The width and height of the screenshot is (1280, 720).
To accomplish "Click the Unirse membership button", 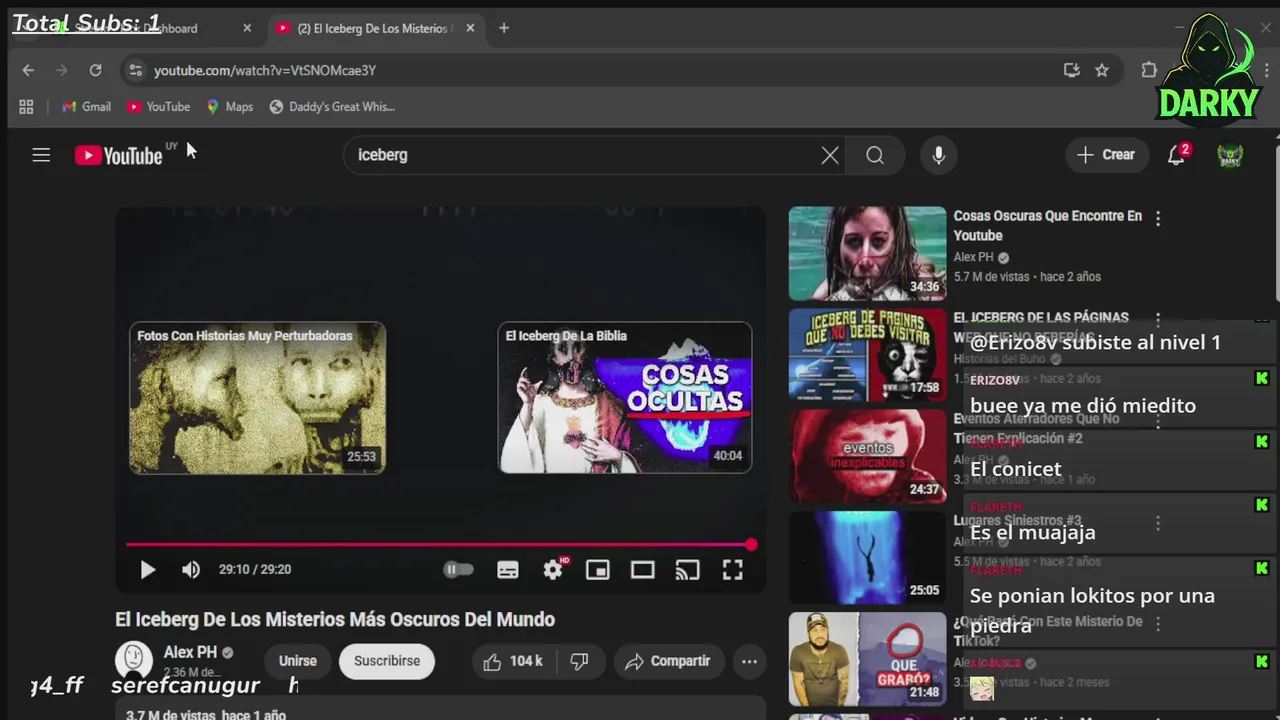I will pyautogui.click(x=298, y=661).
